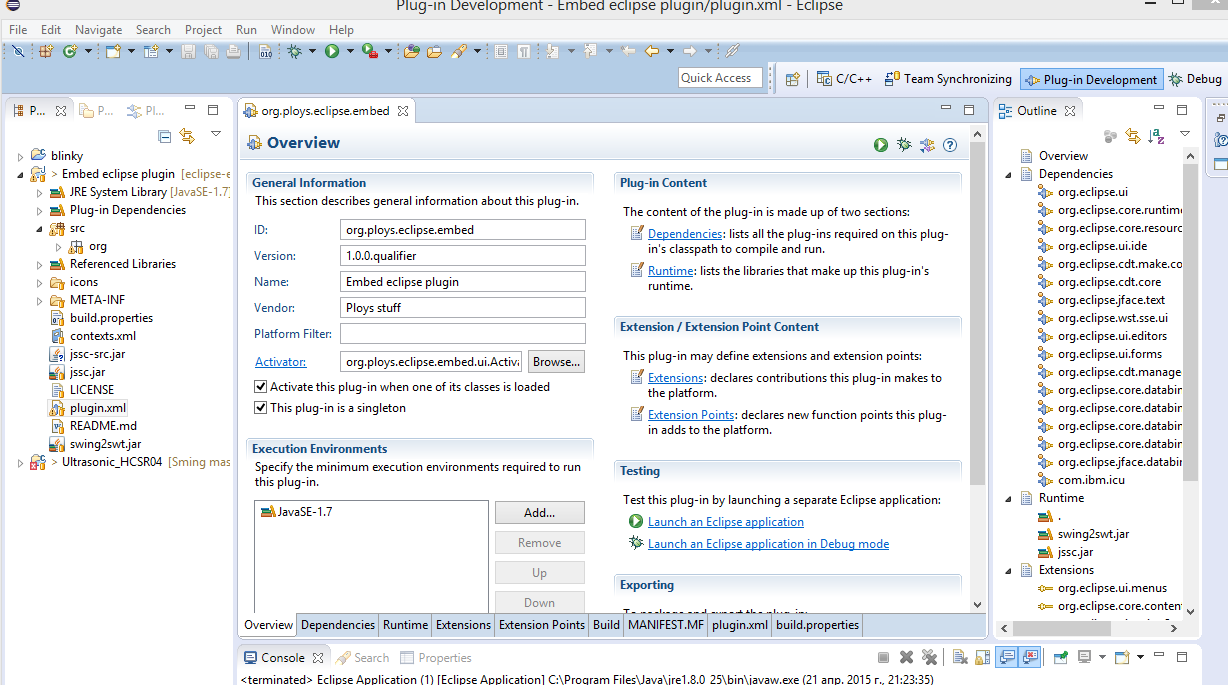
Task: Click Add button in Execution Environments
Action: [x=539, y=513]
